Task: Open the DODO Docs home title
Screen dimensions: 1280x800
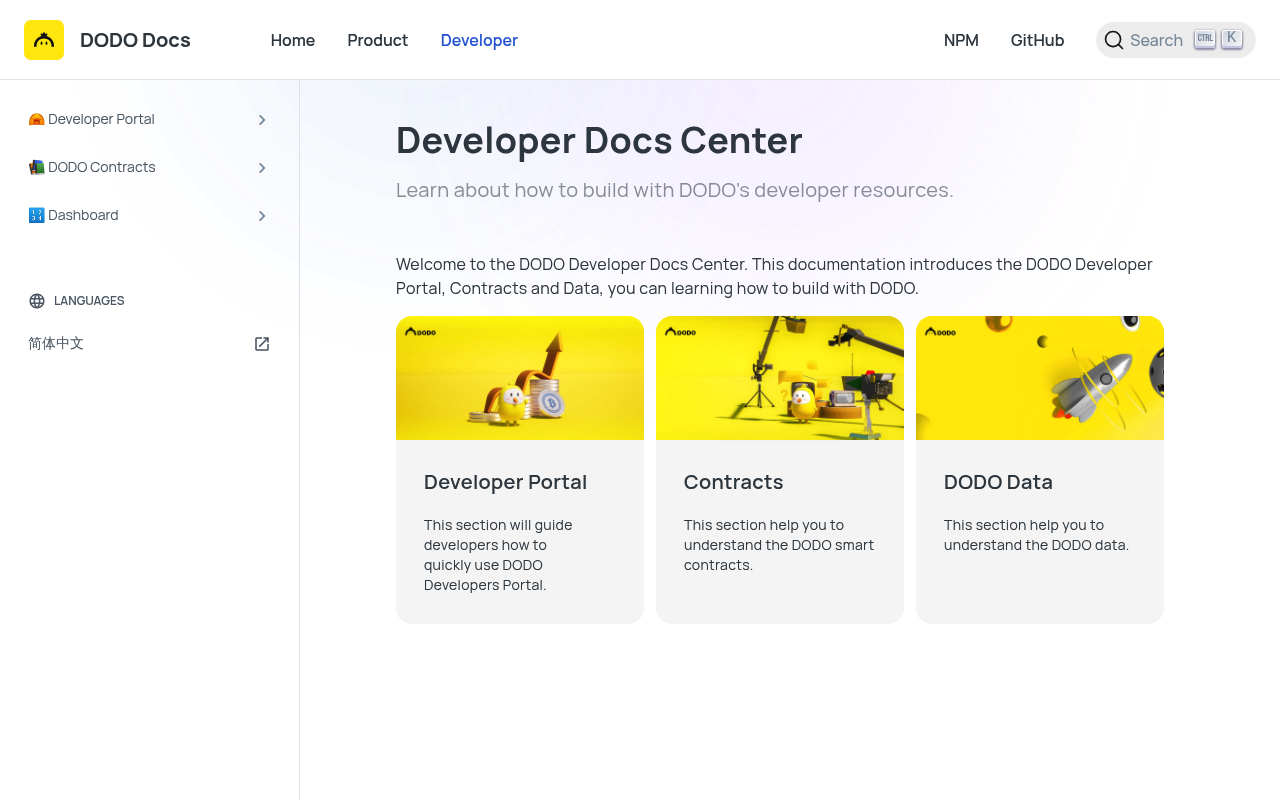Action: [x=135, y=40]
